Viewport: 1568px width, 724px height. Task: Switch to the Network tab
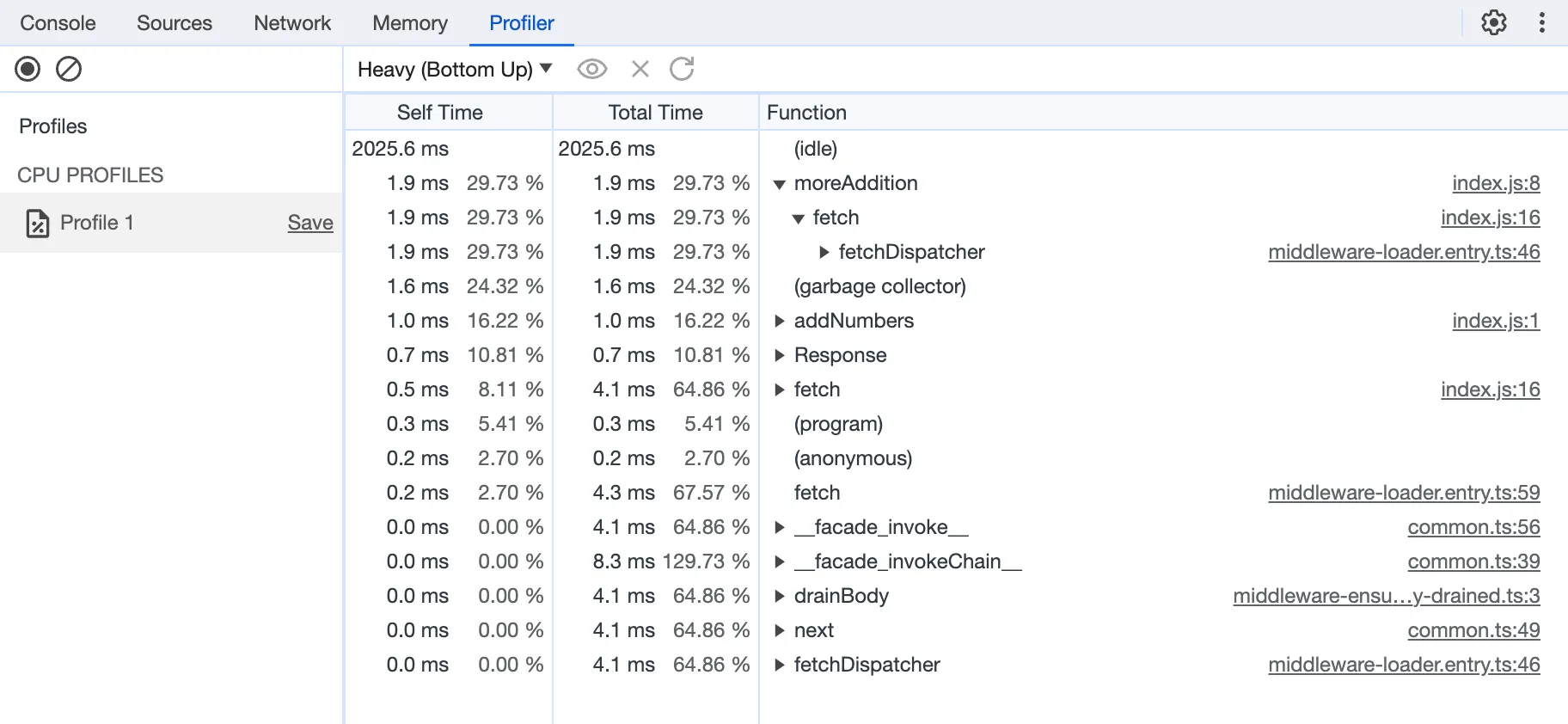(x=291, y=23)
